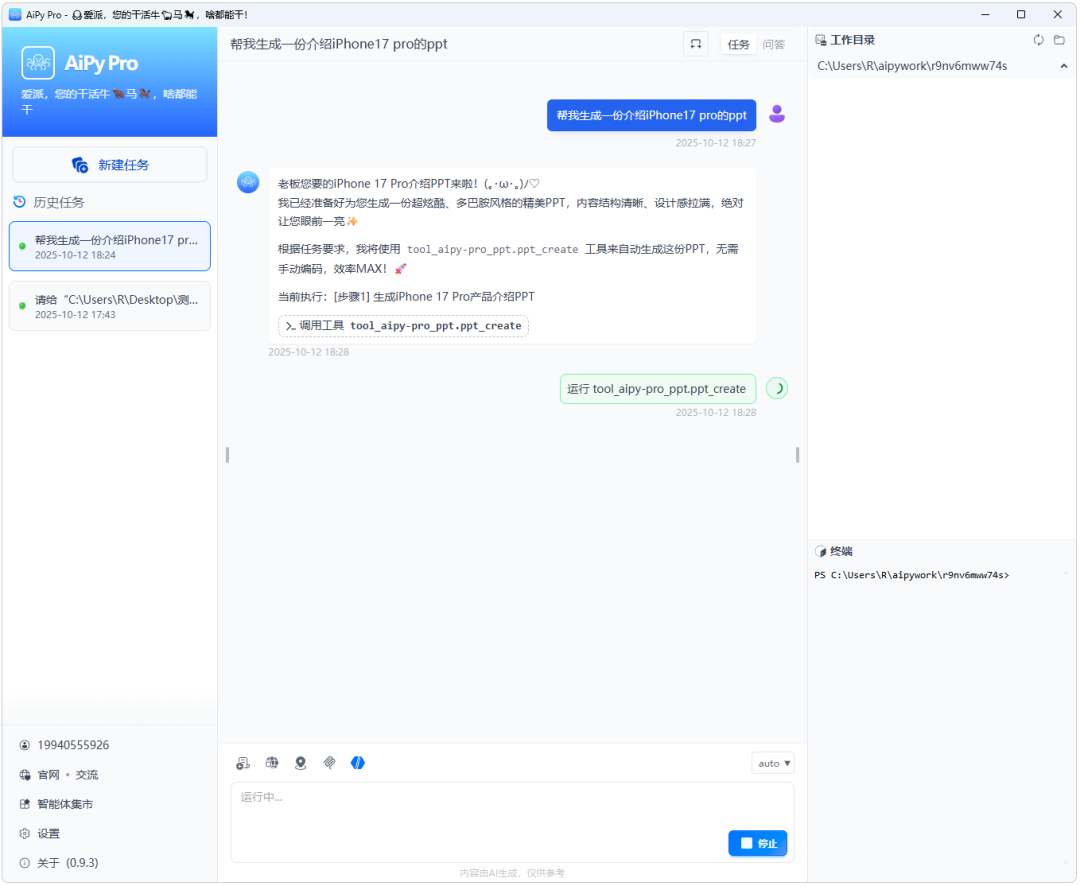Click the globe icon next to 官网
The height and width of the screenshot is (886, 1080).
[x=25, y=774]
